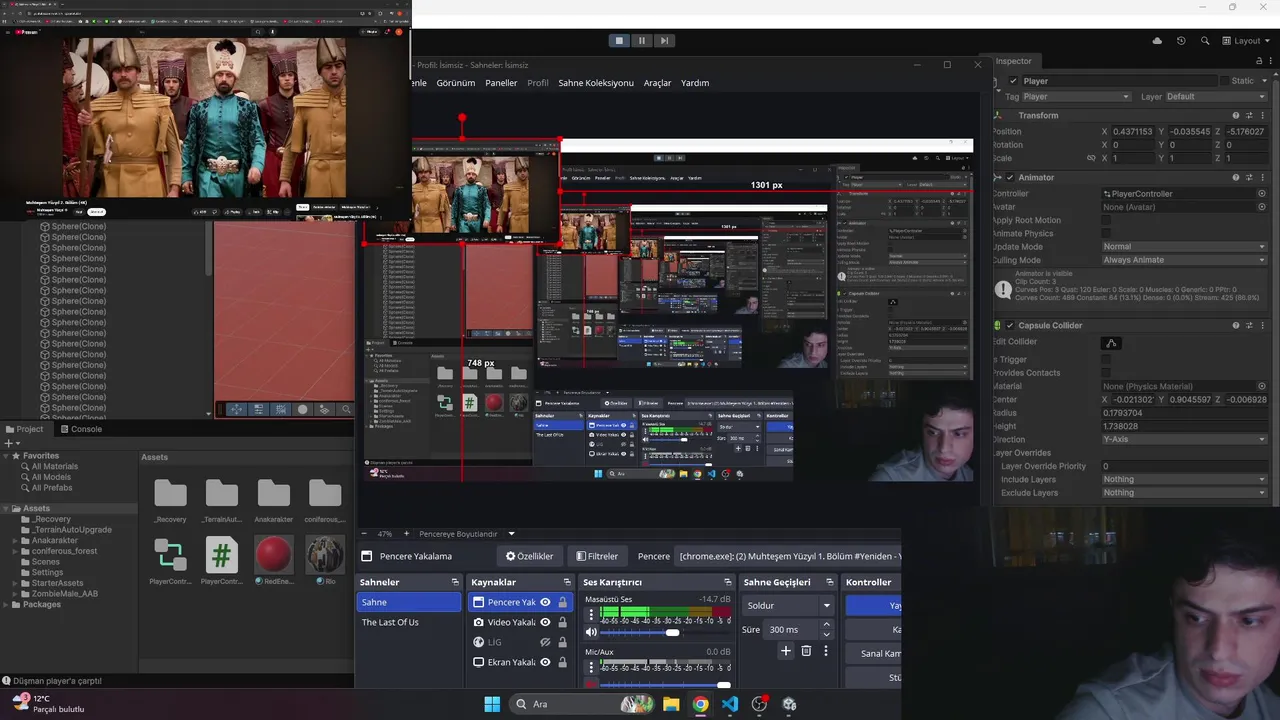The height and width of the screenshot is (720, 1280).
Task: Open Transform component help icon
Action: coord(1235,115)
